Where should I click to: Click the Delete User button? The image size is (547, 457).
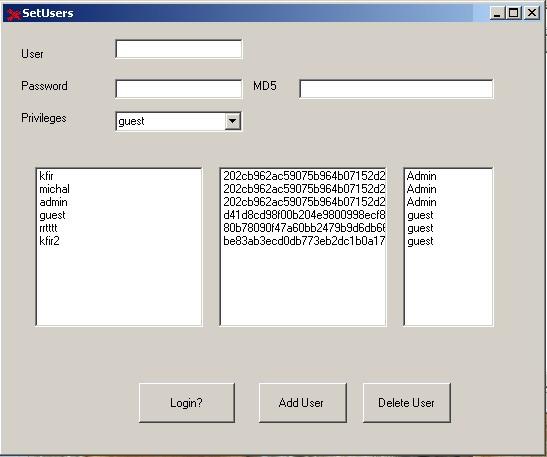coord(406,403)
